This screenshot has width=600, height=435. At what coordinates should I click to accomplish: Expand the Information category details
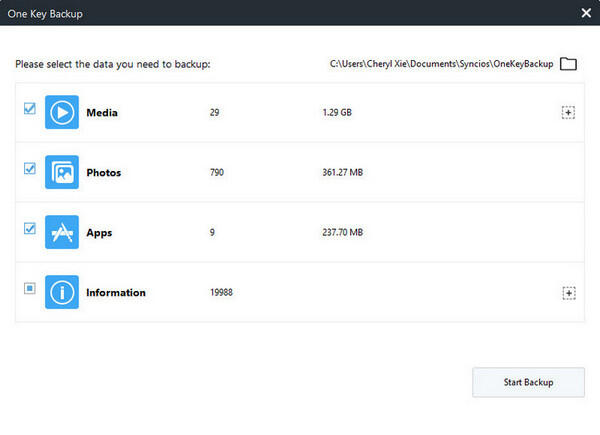[x=568, y=293]
